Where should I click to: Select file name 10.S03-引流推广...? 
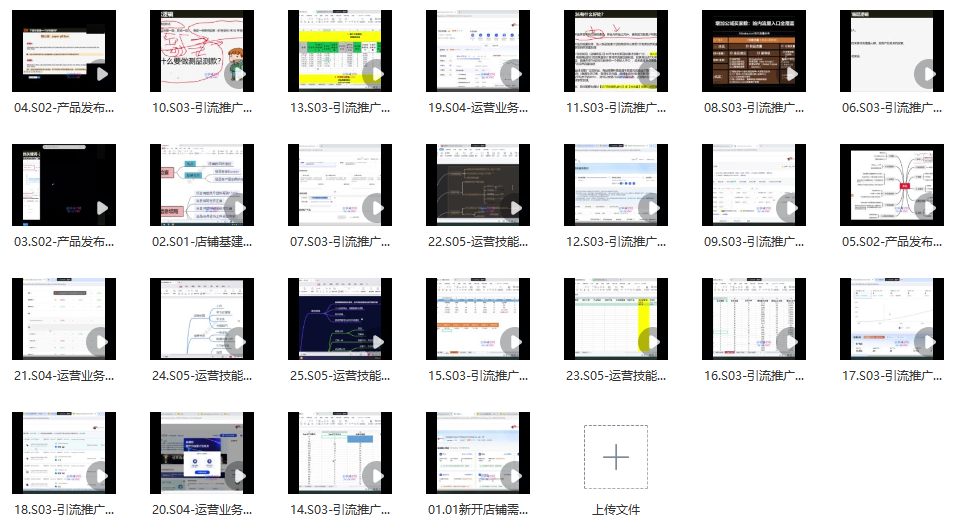202,108
